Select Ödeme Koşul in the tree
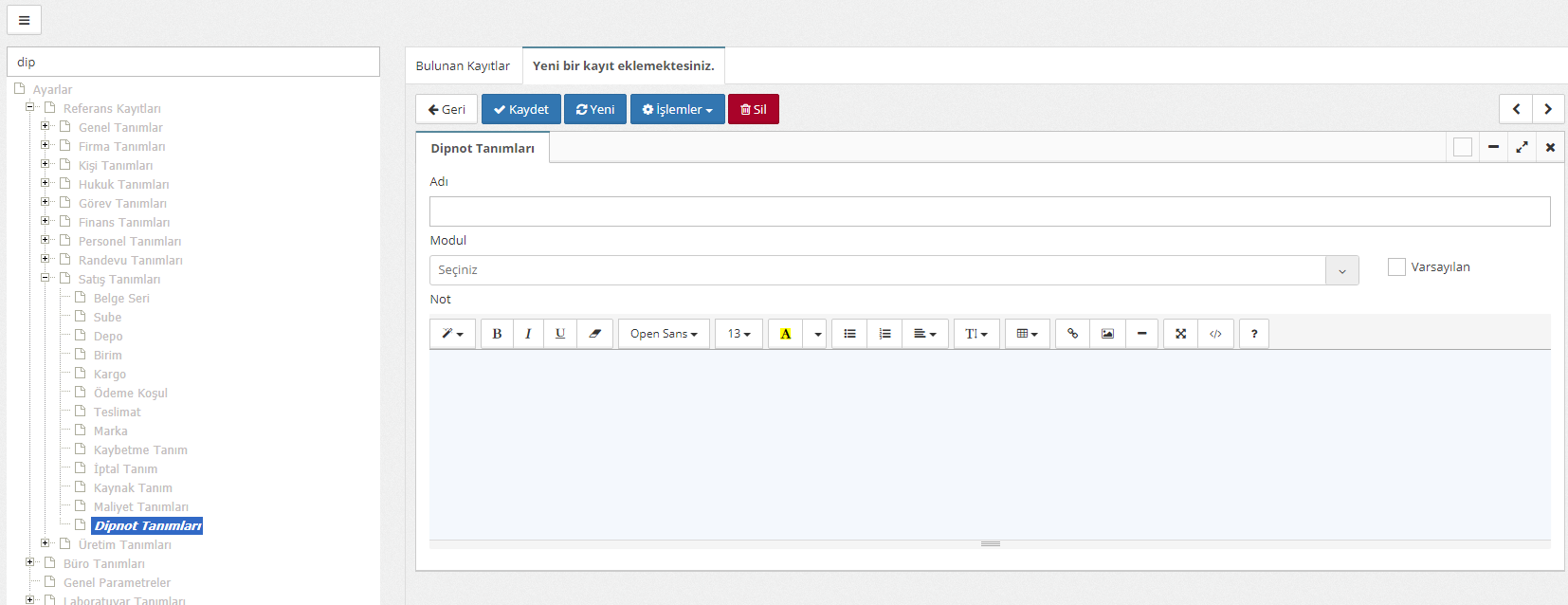Viewport: 1568px width, 605px height. [x=130, y=394]
